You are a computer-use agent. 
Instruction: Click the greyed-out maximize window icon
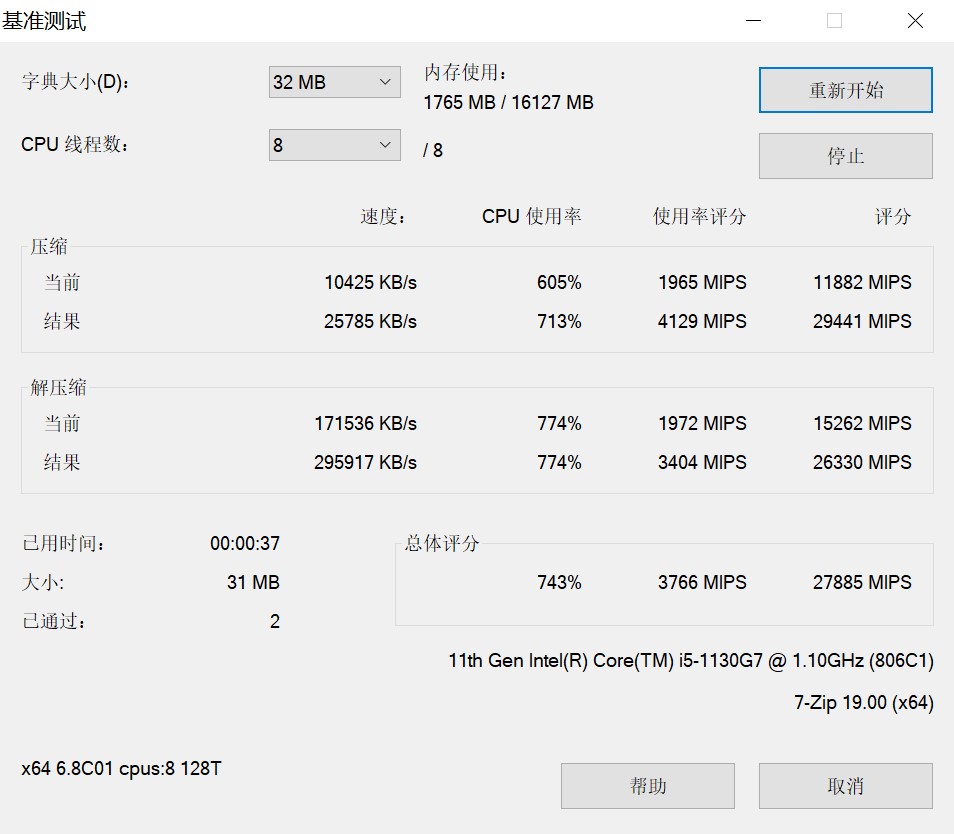click(x=834, y=21)
